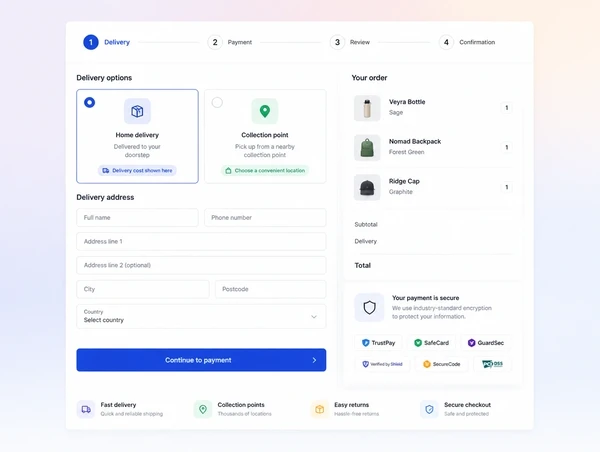Focus the Phone number field
600x452 pixels.
tap(265, 218)
